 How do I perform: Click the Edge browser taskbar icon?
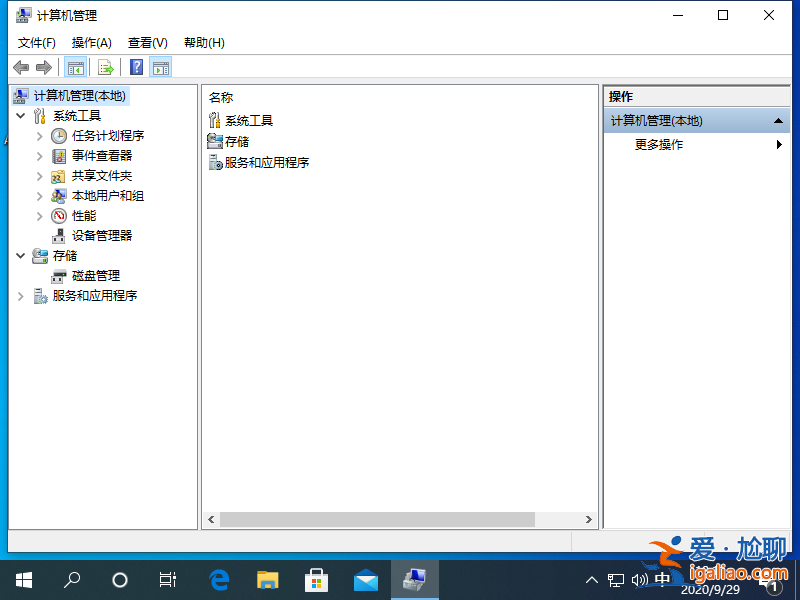[x=219, y=579]
